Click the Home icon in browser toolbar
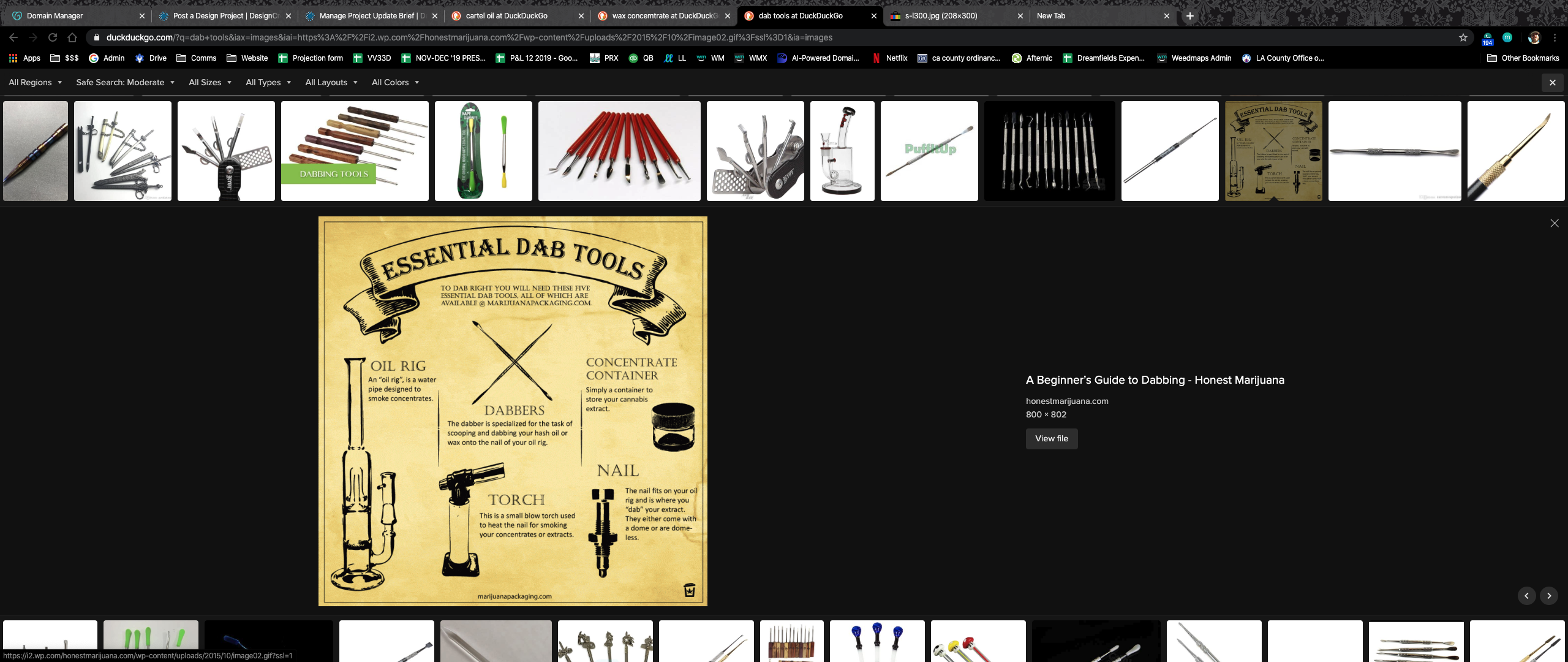Image resolution: width=1568 pixels, height=662 pixels. click(72, 37)
